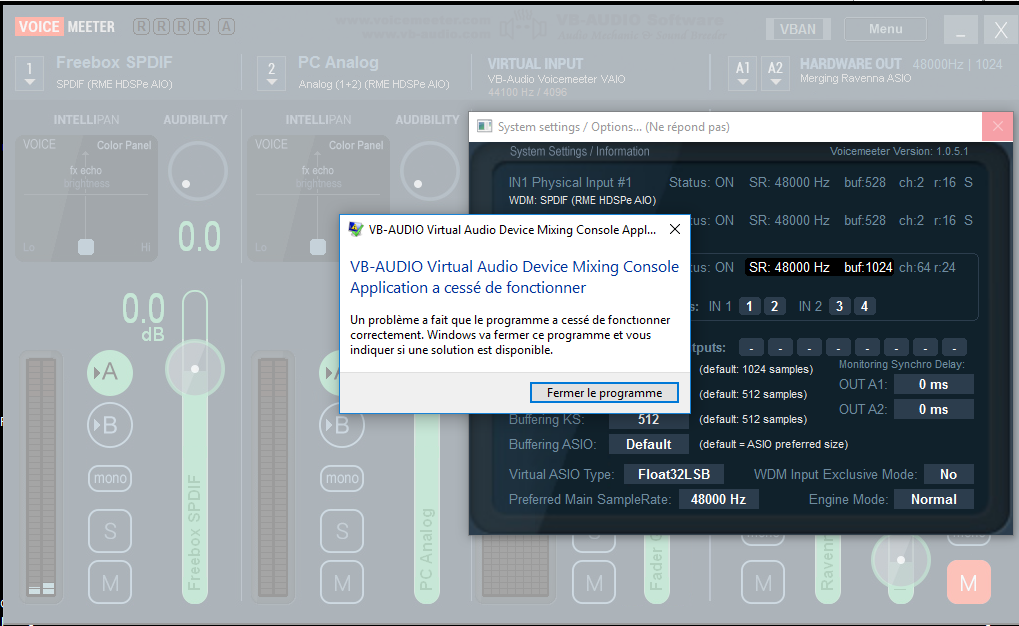The height and width of the screenshot is (626, 1019).
Task: Open the Voicemeeter Menu
Action: [x=885, y=29]
